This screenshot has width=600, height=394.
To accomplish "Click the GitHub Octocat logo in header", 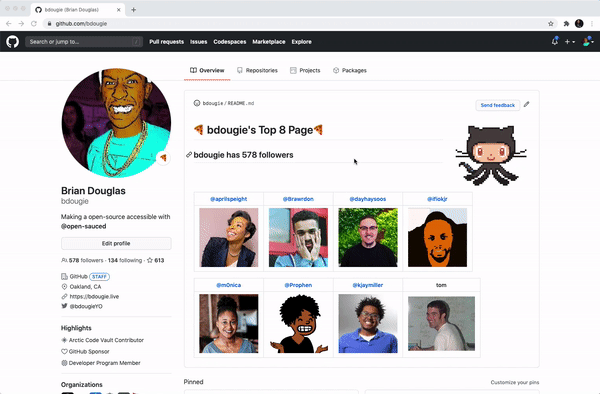I will point(12,42).
